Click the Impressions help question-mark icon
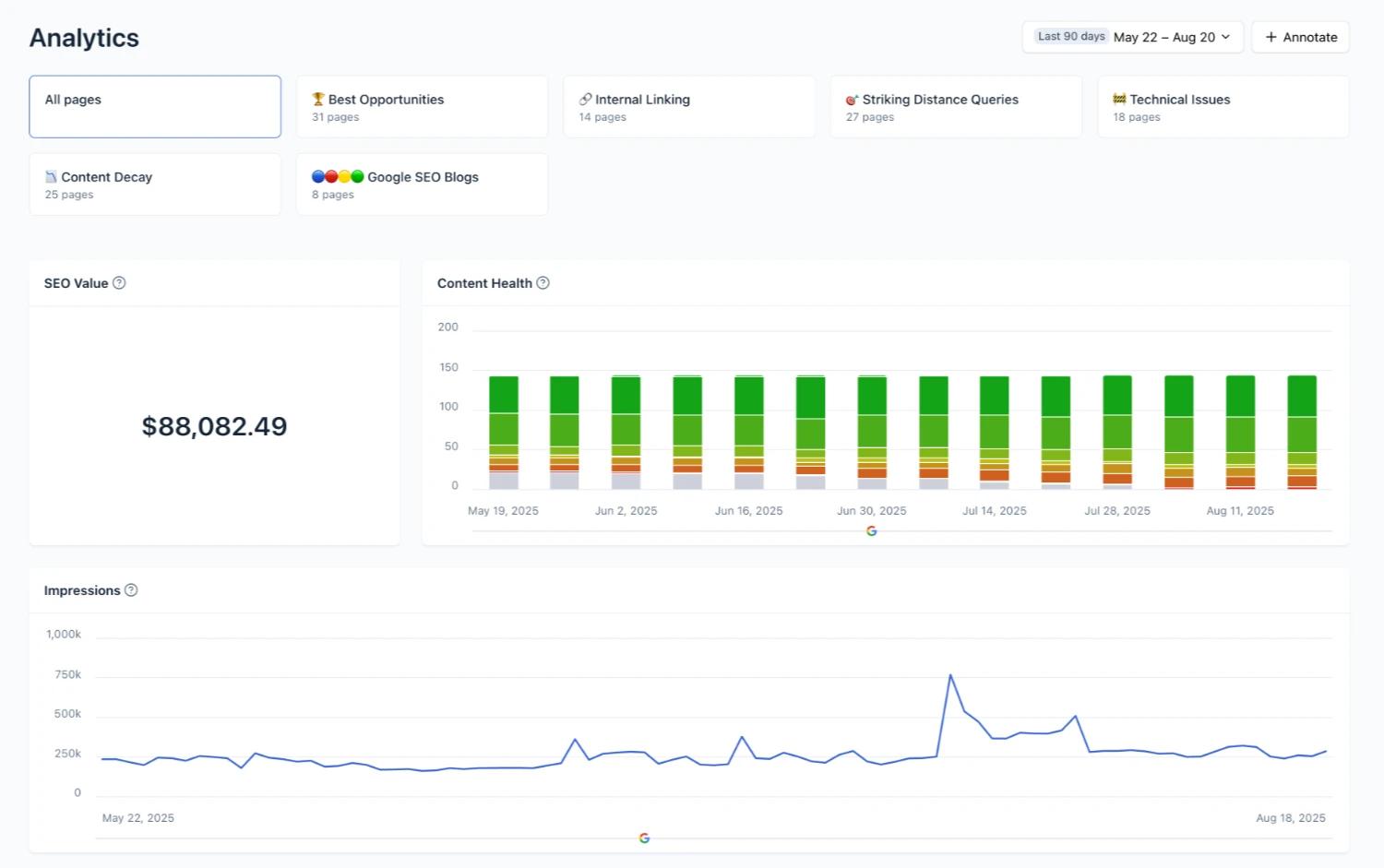1384x868 pixels. [x=131, y=590]
